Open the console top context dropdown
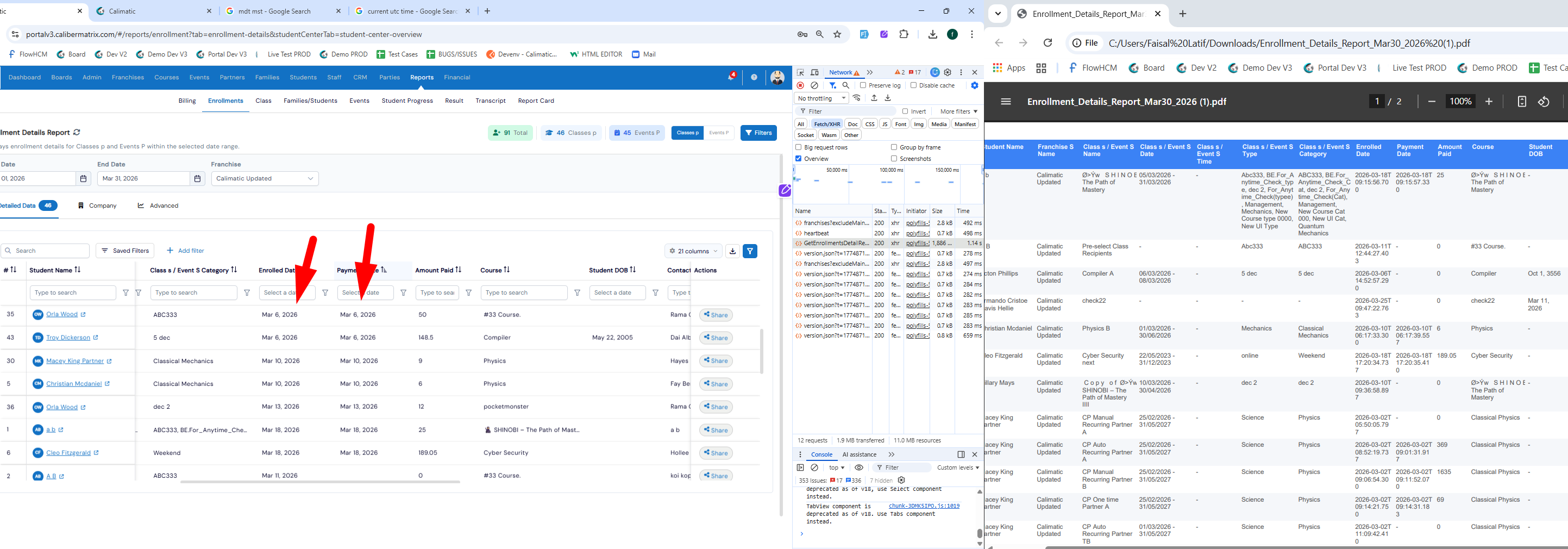The image size is (1568, 549). (x=837, y=467)
